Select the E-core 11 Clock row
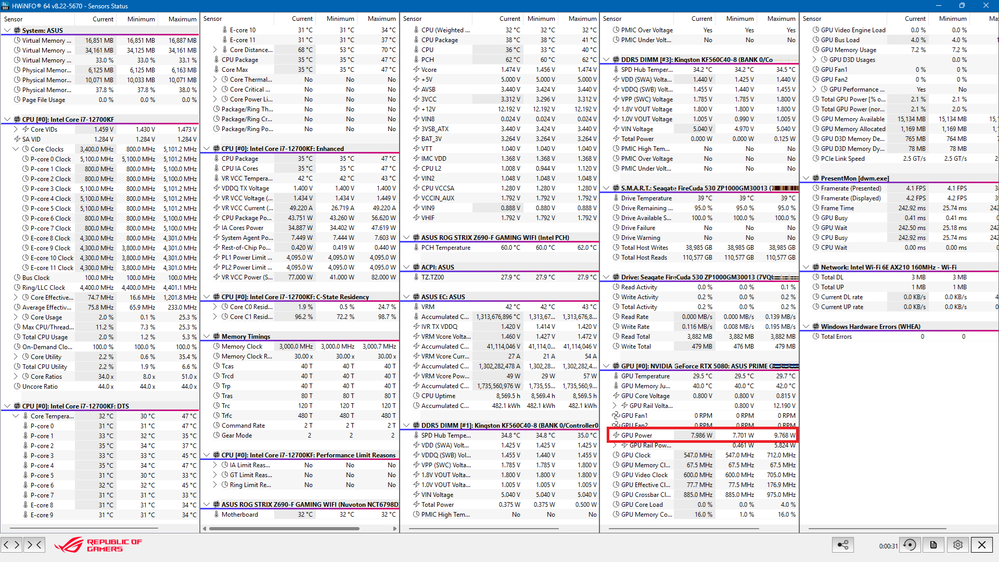This screenshot has height=562, width=999. [100, 268]
